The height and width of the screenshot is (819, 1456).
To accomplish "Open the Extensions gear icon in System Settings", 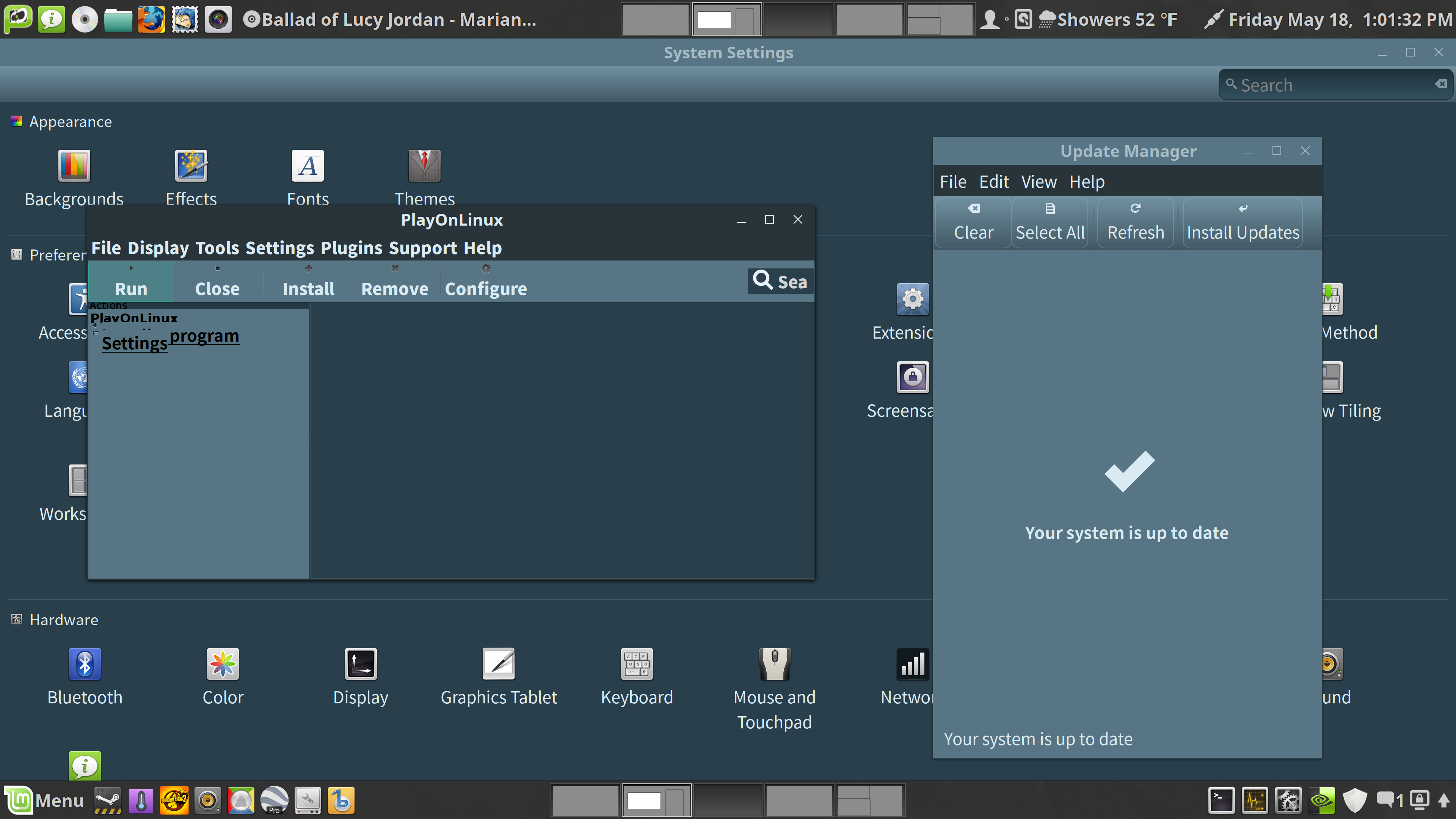I will coord(912,299).
